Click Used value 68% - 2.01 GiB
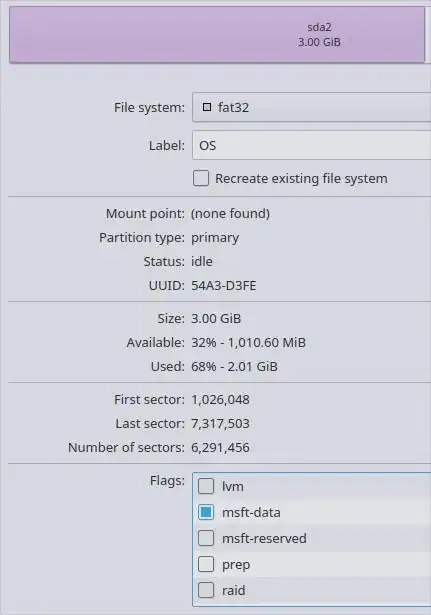This screenshot has width=431, height=615. (x=234, y=366)
